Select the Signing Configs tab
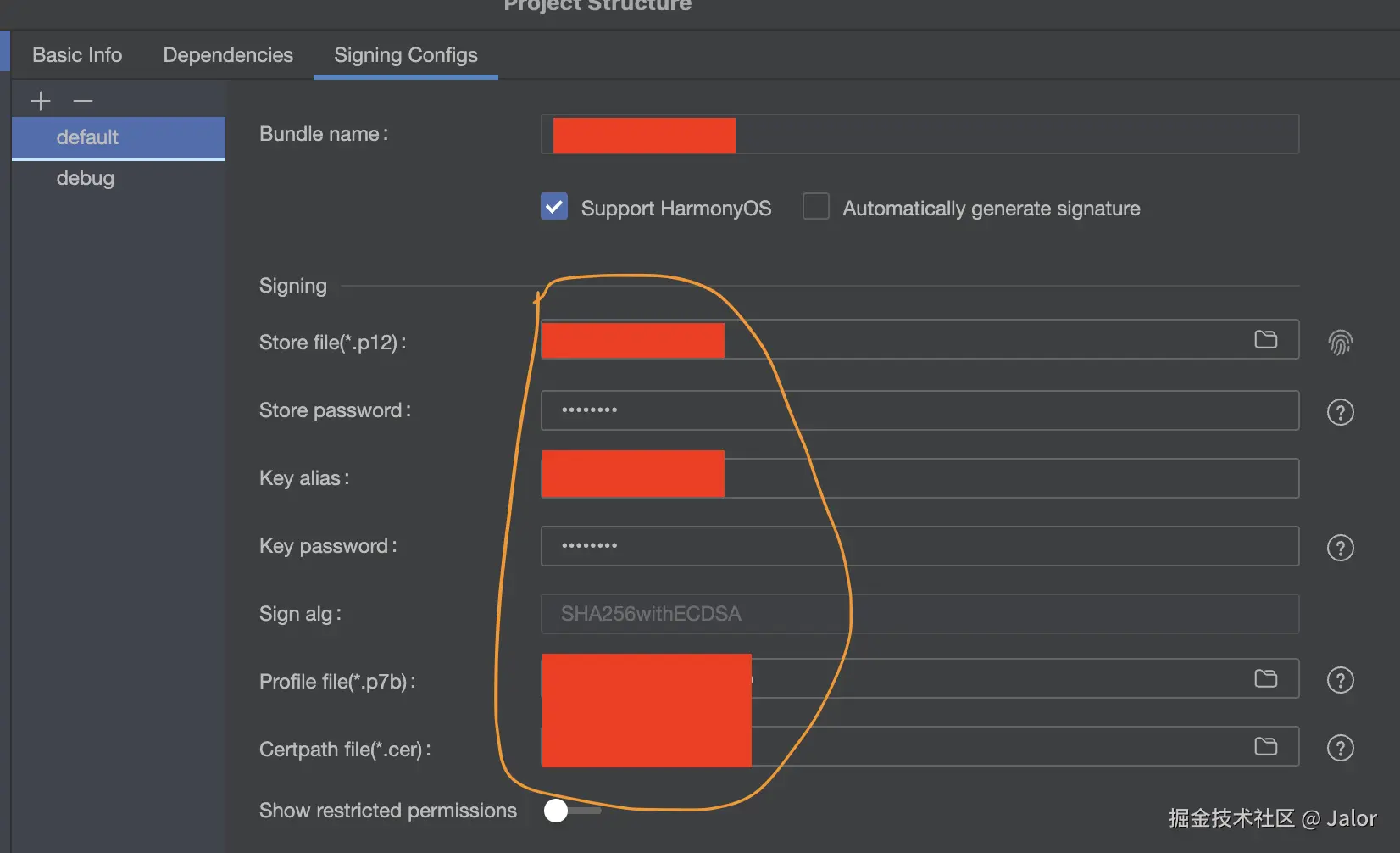Image resolution: width=1400 pixels, height=853 pixels. coord(406,55)
